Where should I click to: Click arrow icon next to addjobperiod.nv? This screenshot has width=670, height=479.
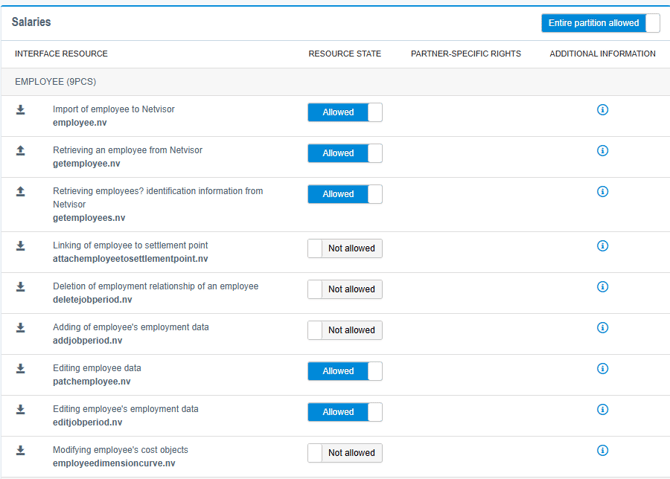21,328
